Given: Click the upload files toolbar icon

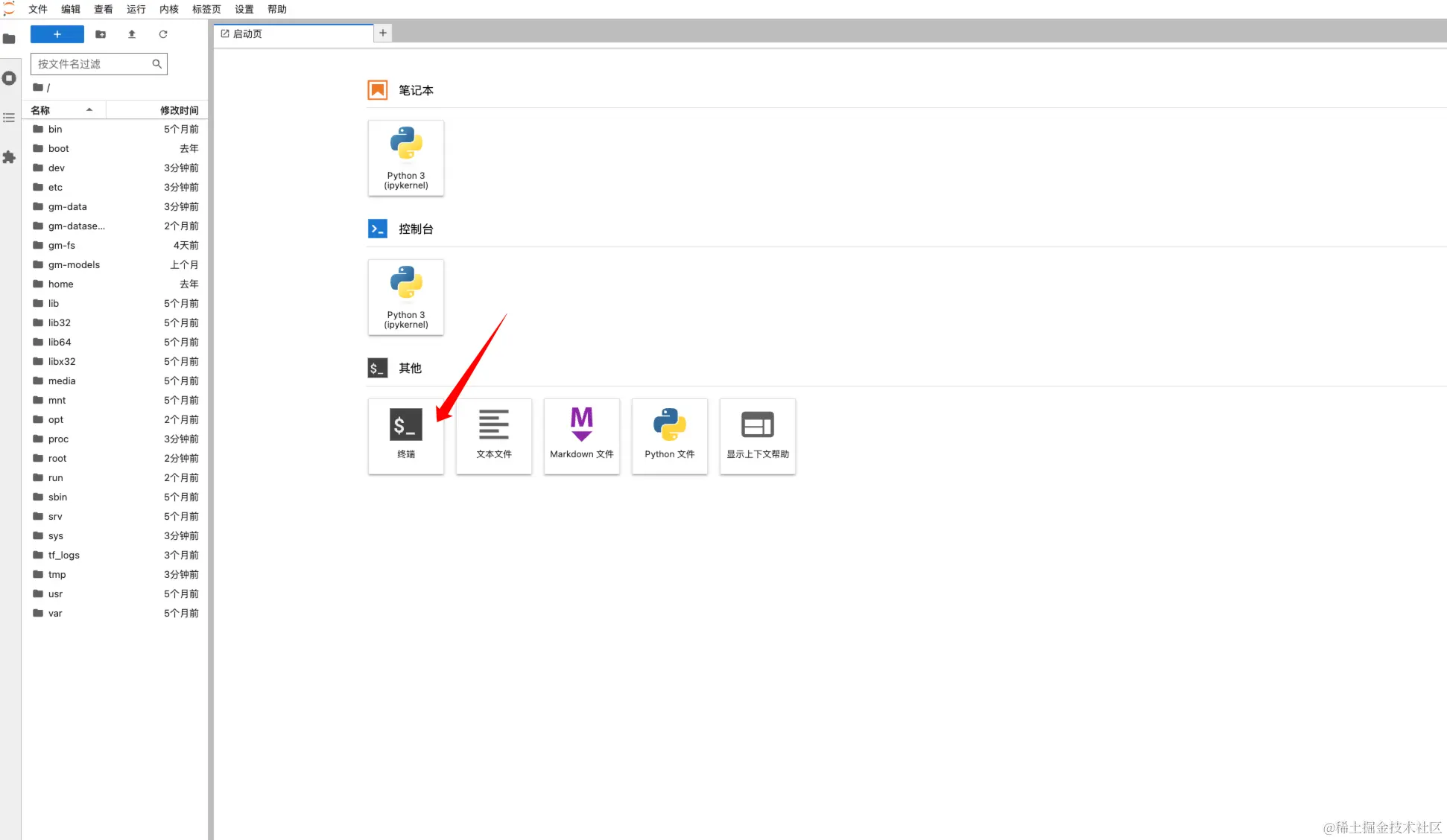Looking at the screenshot, I should 132,34.
